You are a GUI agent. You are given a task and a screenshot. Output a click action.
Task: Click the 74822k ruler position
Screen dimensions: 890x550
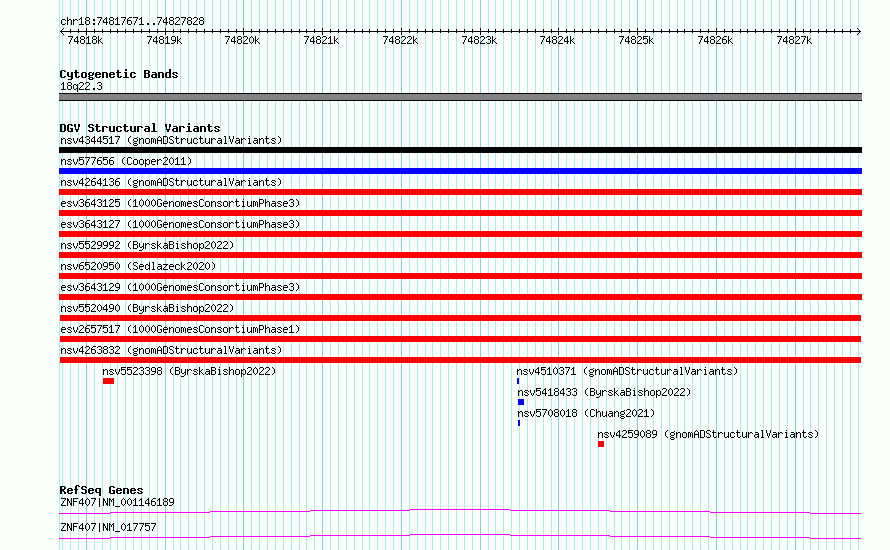pyautogui.click(x=400, y=40)
